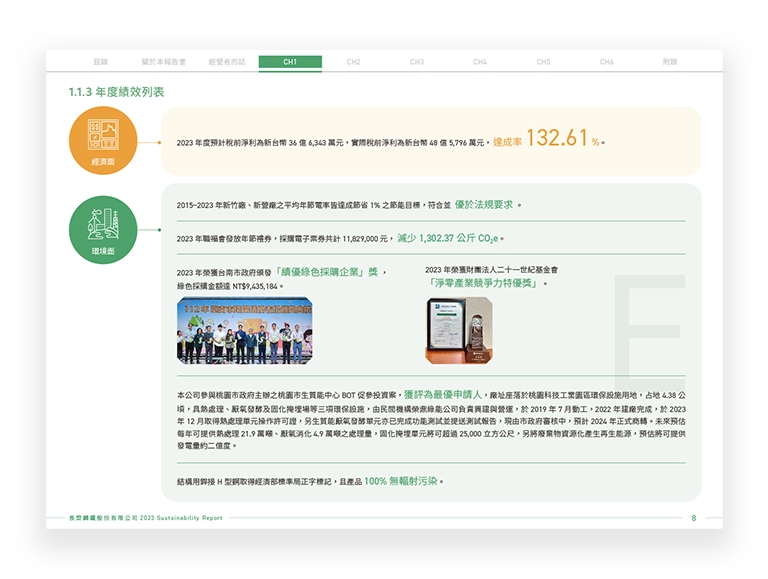Click the 獲評為最優申請人 highlighted text
The width and height of the screenshot is (768, 579).
(443, 395)
